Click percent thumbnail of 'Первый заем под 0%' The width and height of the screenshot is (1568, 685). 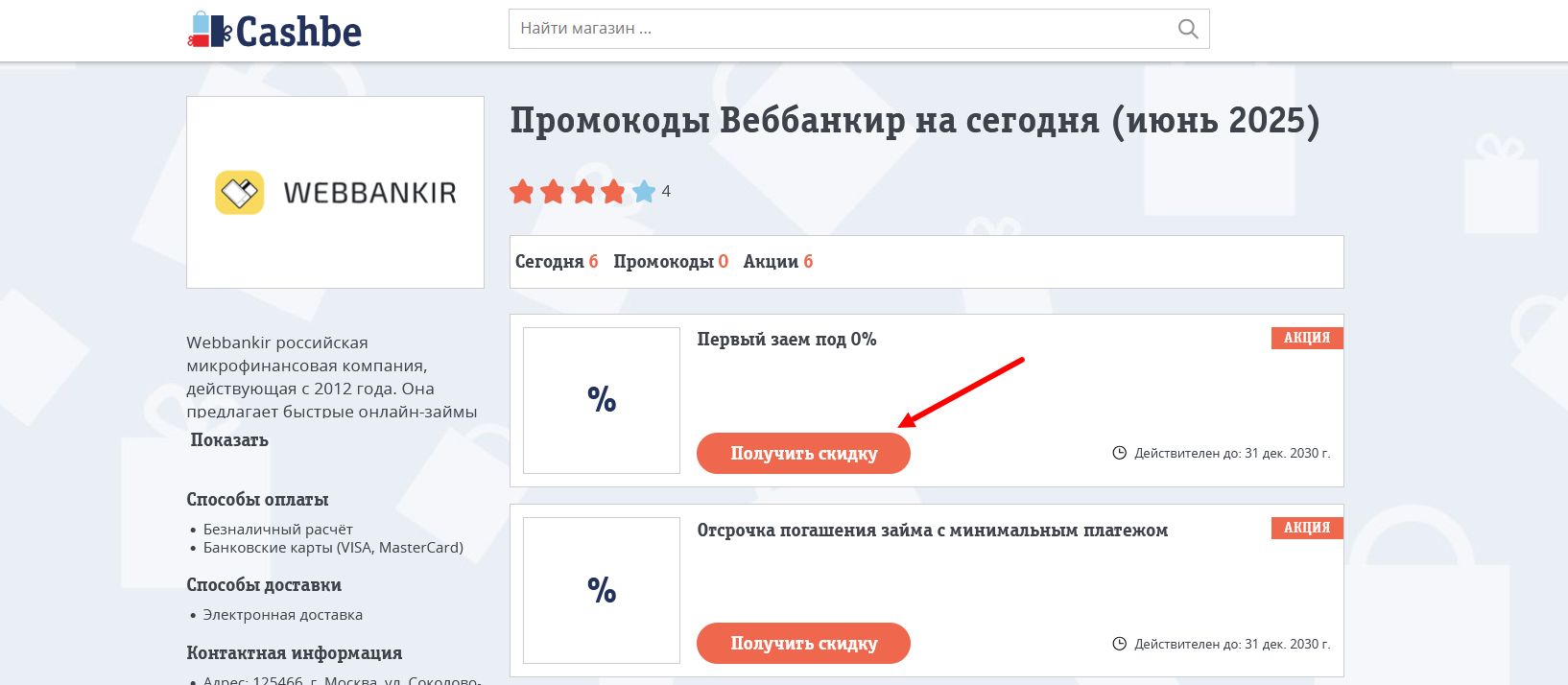[x=602, y=400]
